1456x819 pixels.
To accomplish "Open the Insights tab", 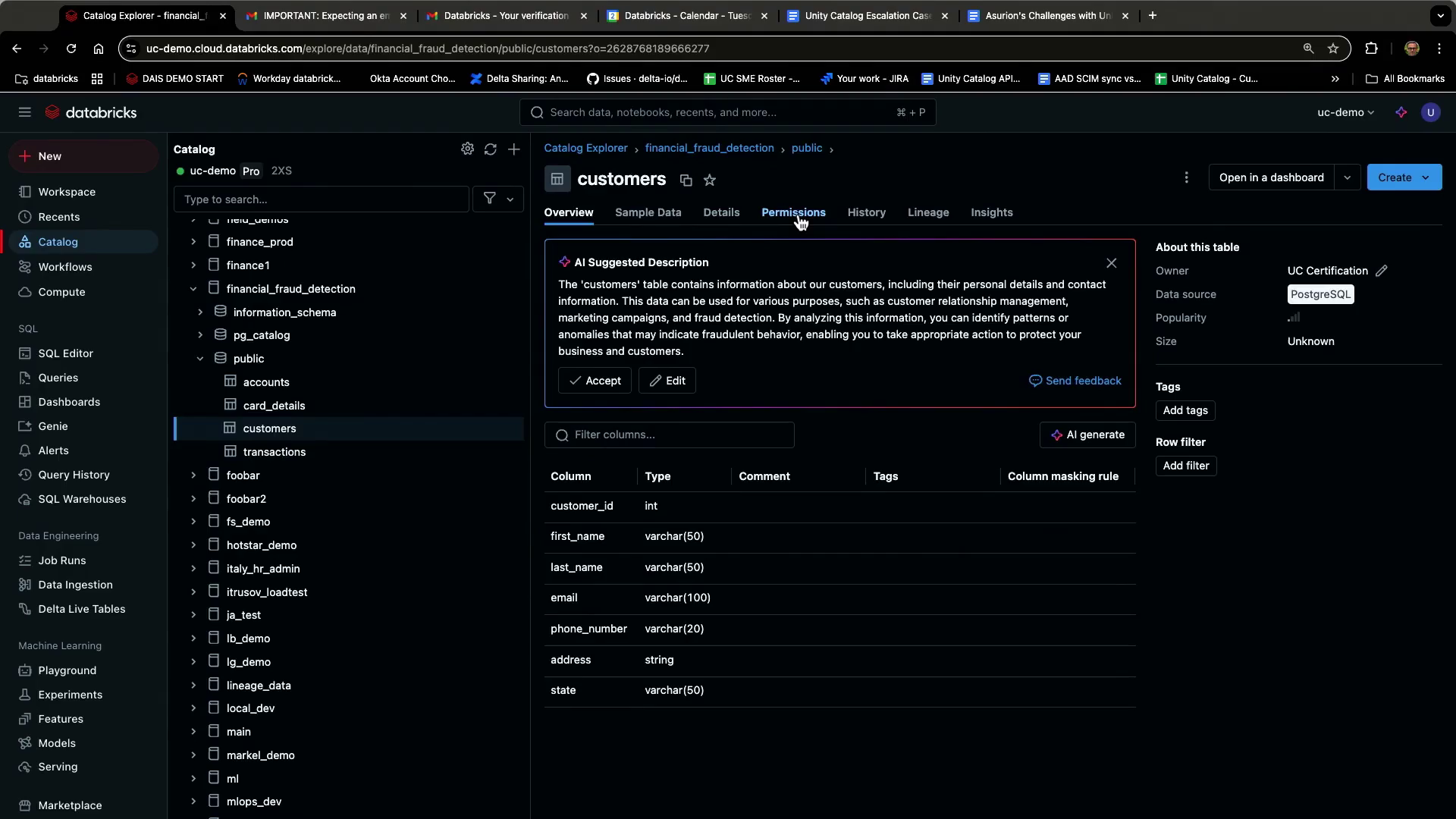I will click(992, 212).
